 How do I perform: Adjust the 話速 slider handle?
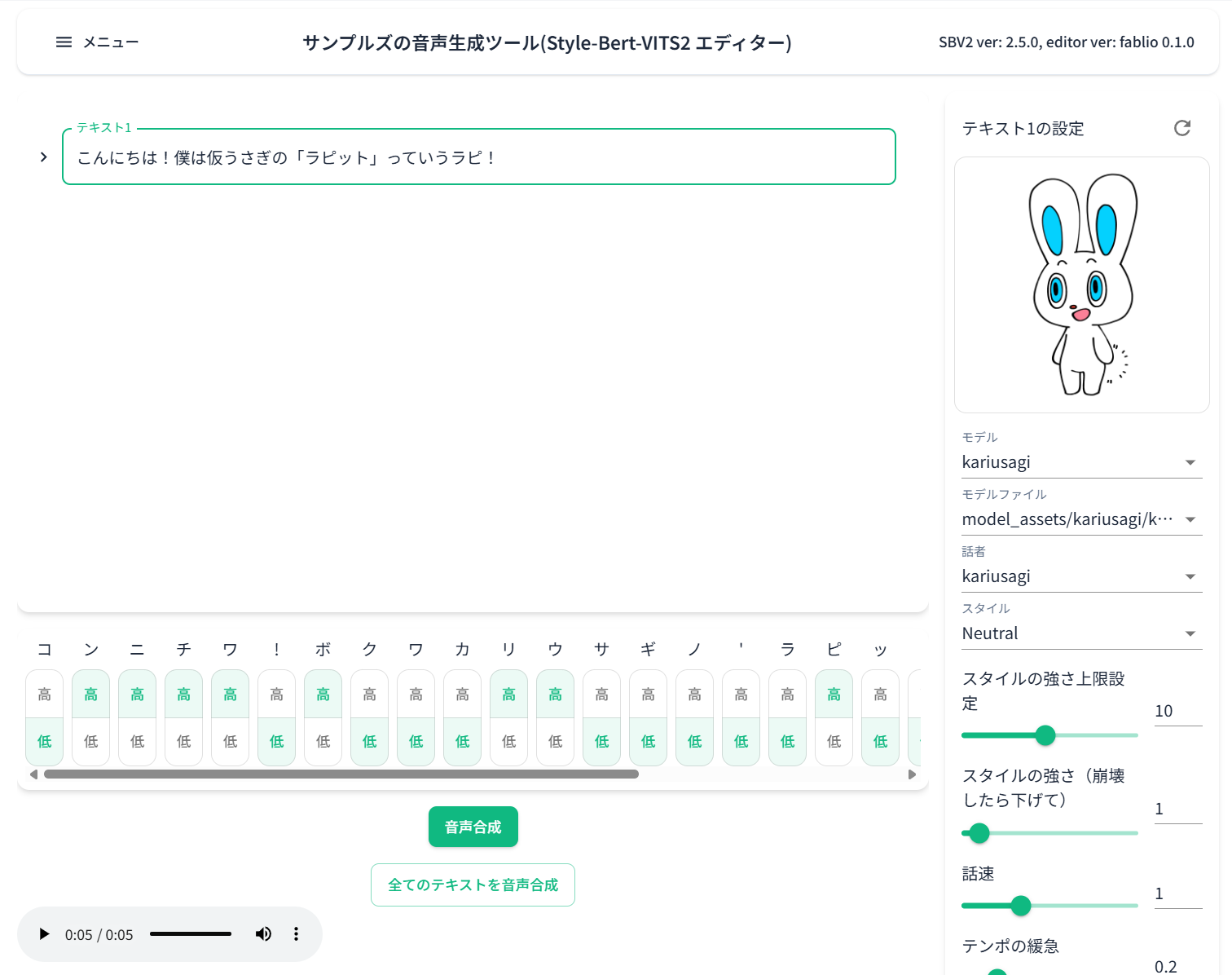click(x=1021, y=906)
